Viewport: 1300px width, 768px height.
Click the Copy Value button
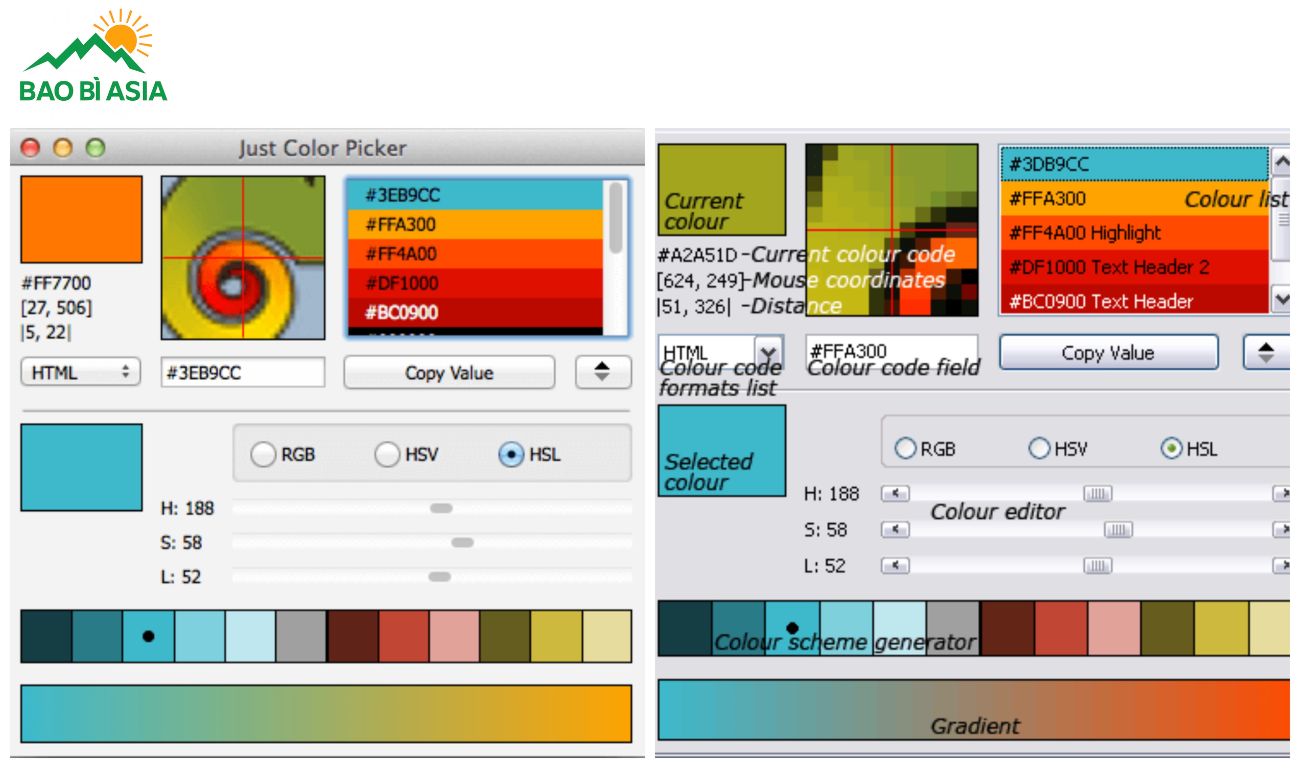[x=1108, y=352]
